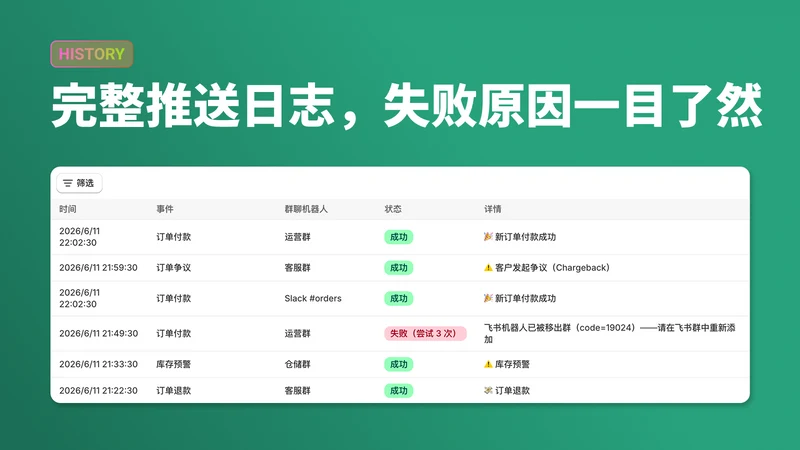Click the 订单争议 event cell
This screenshot has height=450, width=800.
173,267
